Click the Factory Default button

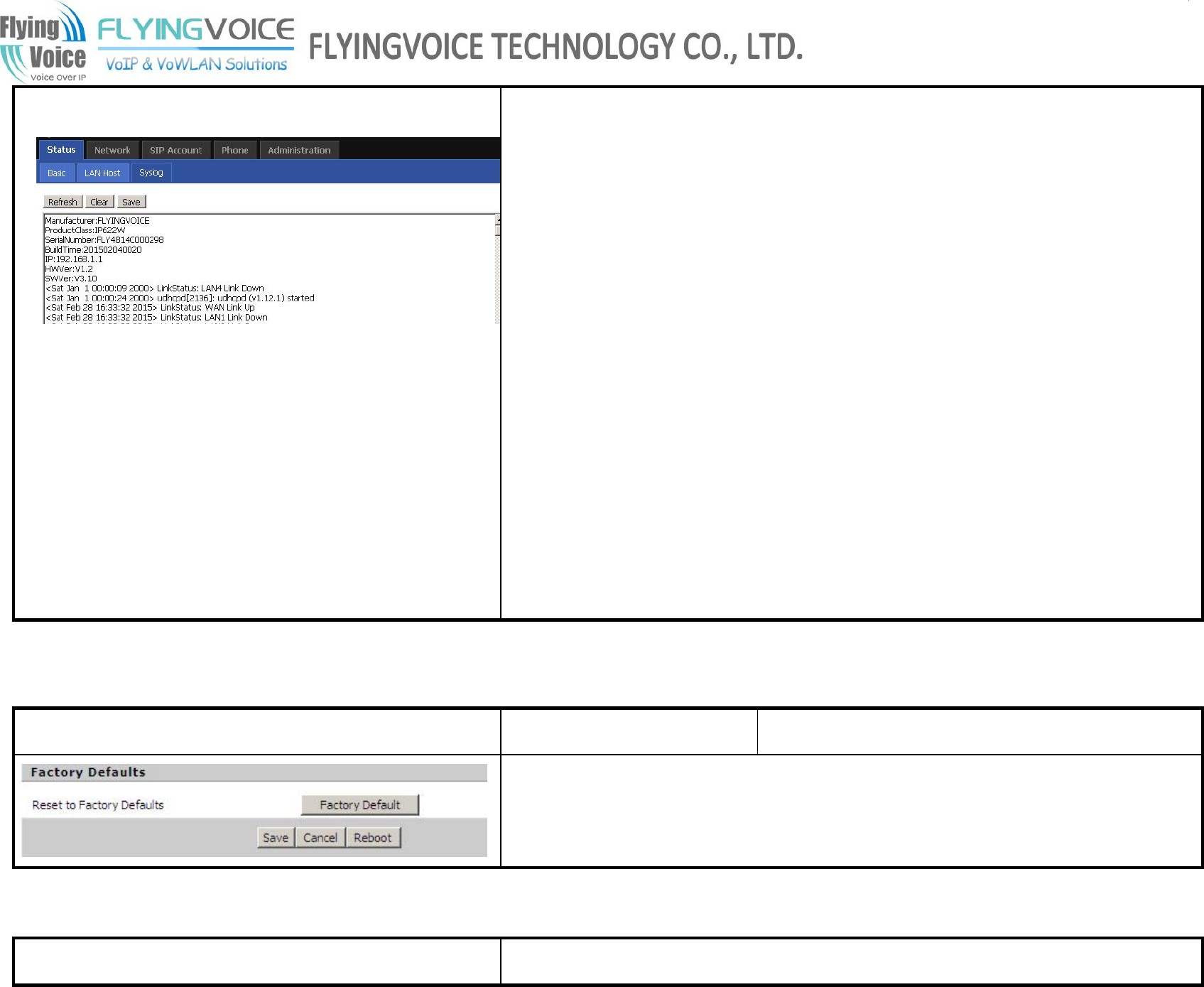pos(360,805)
